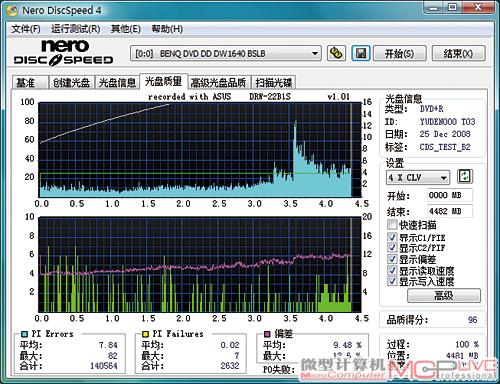The height and width of the screenshot is (384, 500).
Task: Click the refresh icon next to speed setting
Action: [x=465, y=176]
